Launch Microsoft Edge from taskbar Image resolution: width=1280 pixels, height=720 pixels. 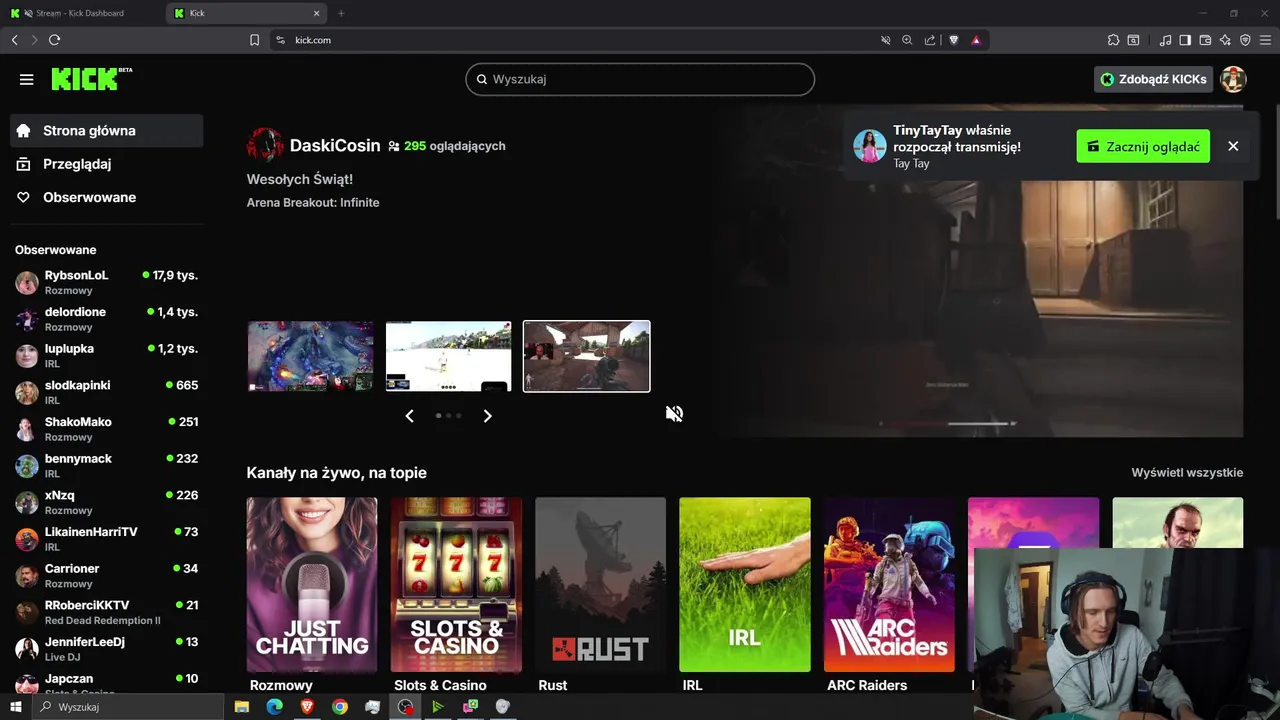[x=274, y=707]
